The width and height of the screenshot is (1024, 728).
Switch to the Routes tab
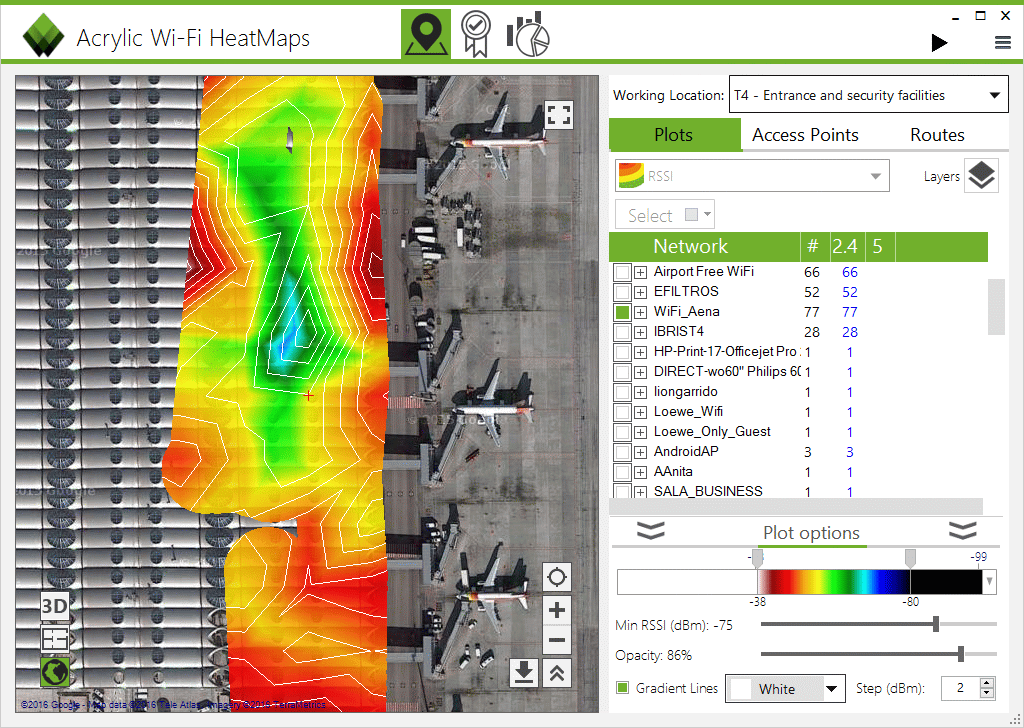937,135
